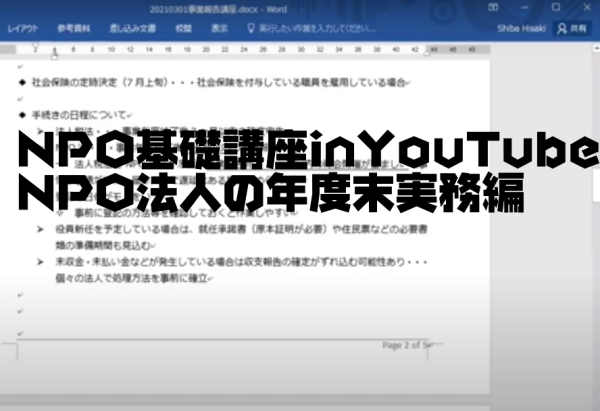This screenshot has height=411, width=600.
Task: Click the arrow bullet before 役員新任
Action: pos(41,229)
